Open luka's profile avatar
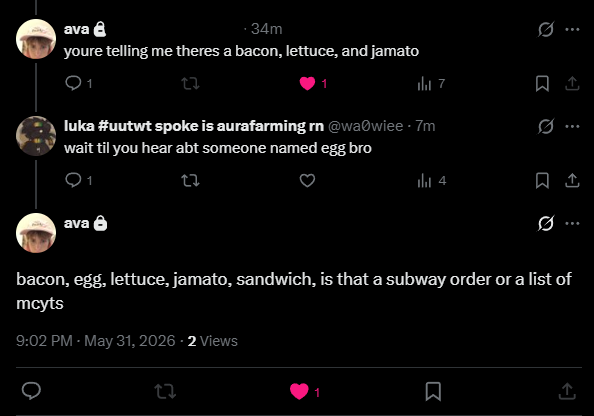 pos(36,136)
